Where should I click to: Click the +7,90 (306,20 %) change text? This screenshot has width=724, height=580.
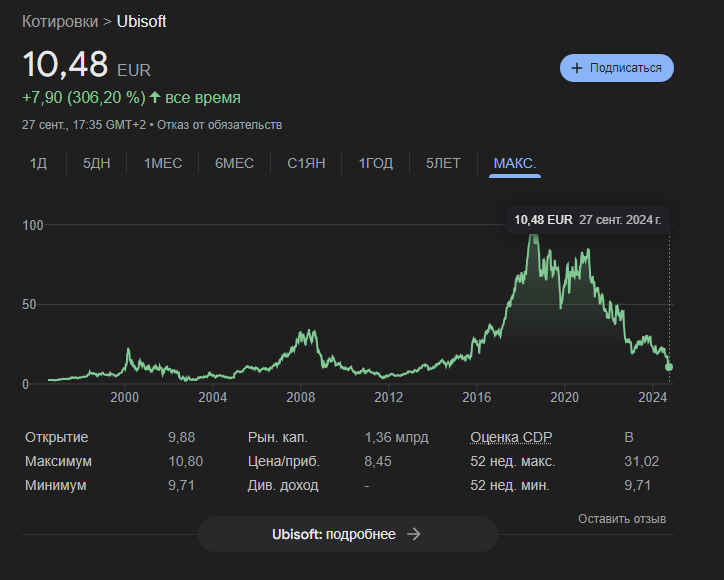click(84, 97)
